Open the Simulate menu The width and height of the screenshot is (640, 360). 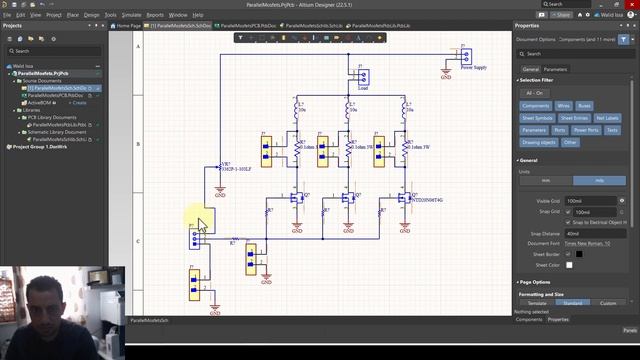coord(131,15)
